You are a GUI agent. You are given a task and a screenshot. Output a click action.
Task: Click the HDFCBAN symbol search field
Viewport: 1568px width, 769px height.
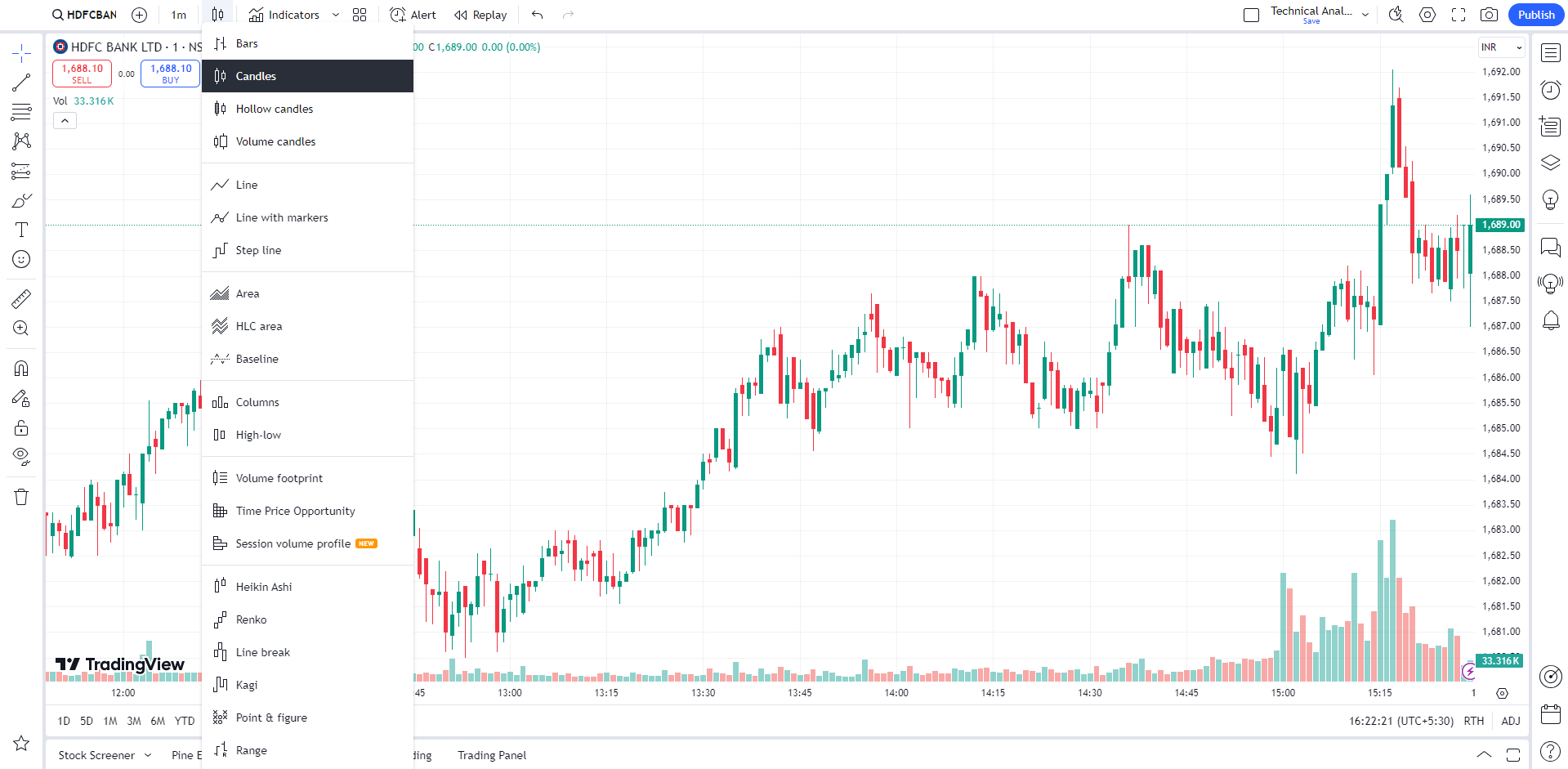pos(84,15)
